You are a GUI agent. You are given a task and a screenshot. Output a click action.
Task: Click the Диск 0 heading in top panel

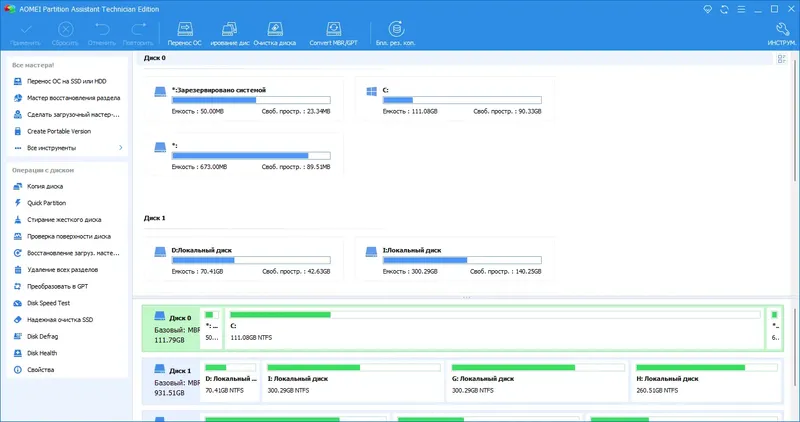155,58
